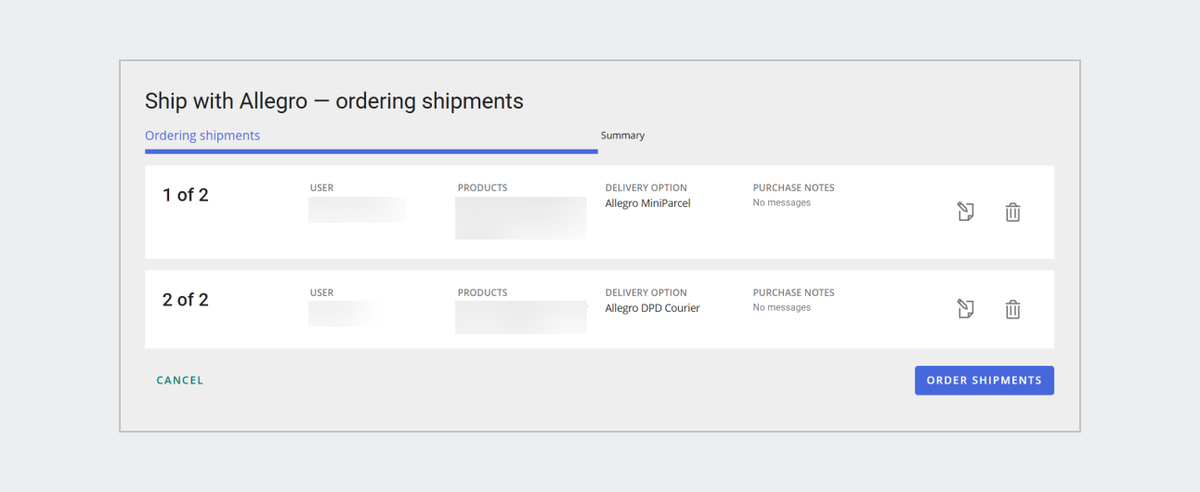The image size is (1200, 492).
Task: Click the blue progress bar under Ordering shipments
Action: (371, 151)
